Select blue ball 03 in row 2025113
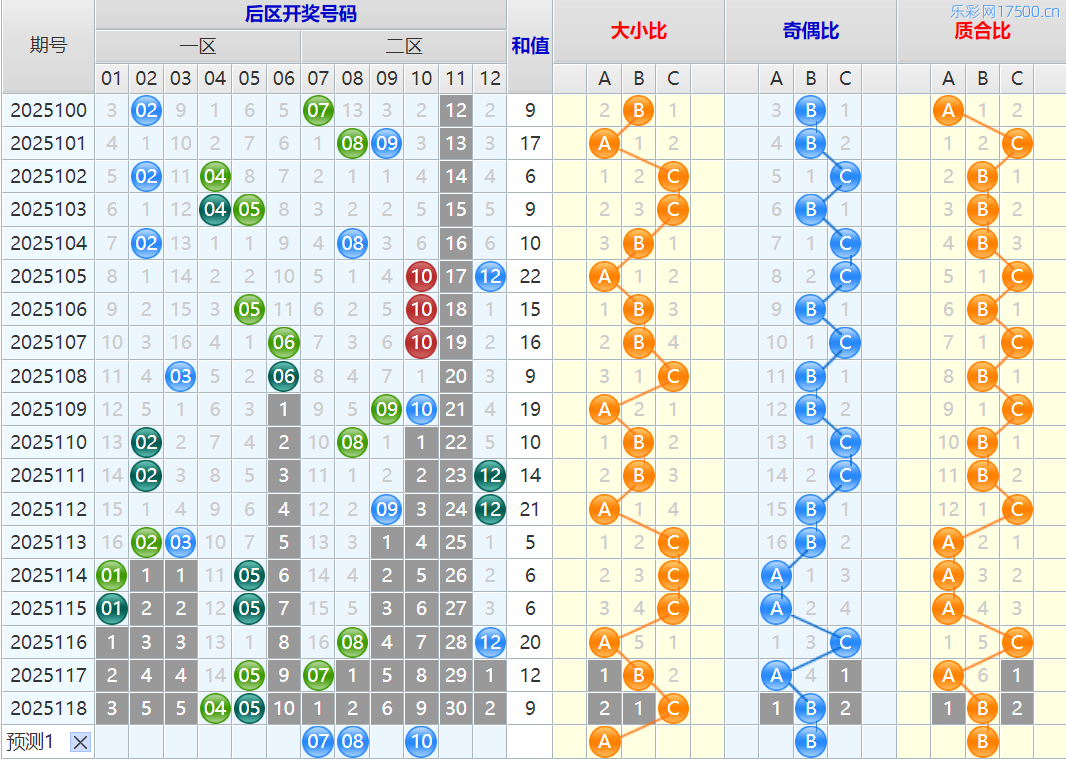 [x=180, y=543]
